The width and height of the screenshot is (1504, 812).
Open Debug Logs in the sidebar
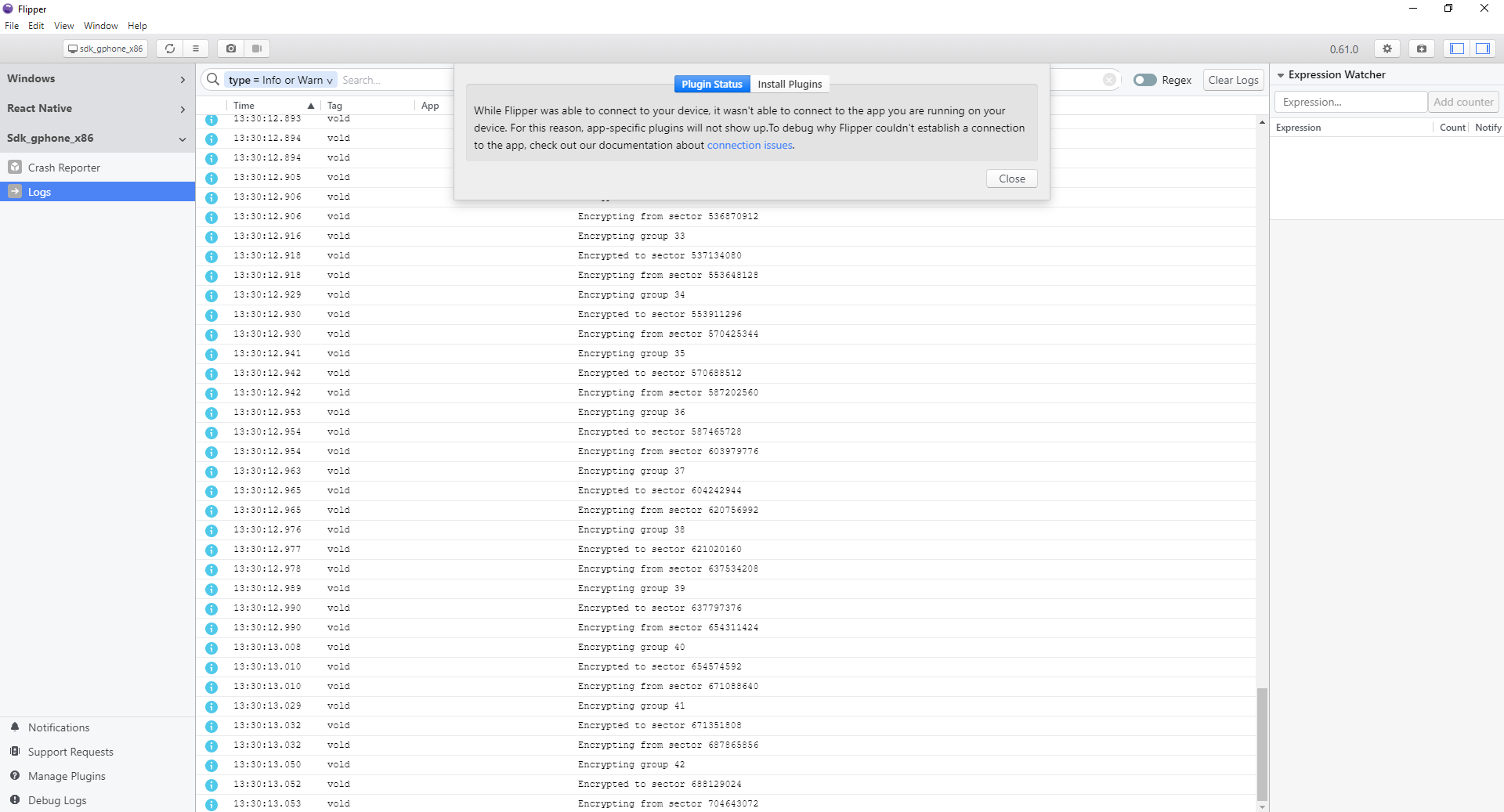[x=56, y=800]
